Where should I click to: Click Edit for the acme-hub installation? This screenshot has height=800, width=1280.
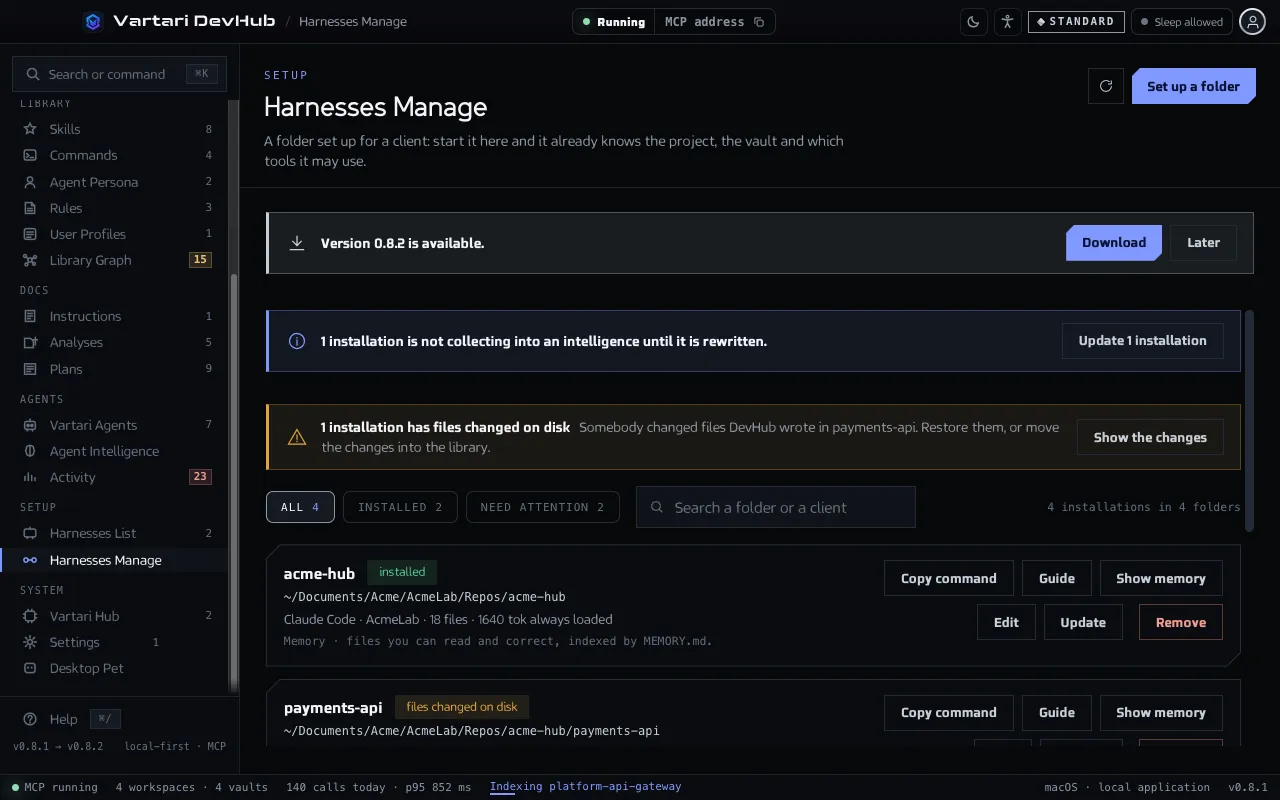click(1006, 622)
